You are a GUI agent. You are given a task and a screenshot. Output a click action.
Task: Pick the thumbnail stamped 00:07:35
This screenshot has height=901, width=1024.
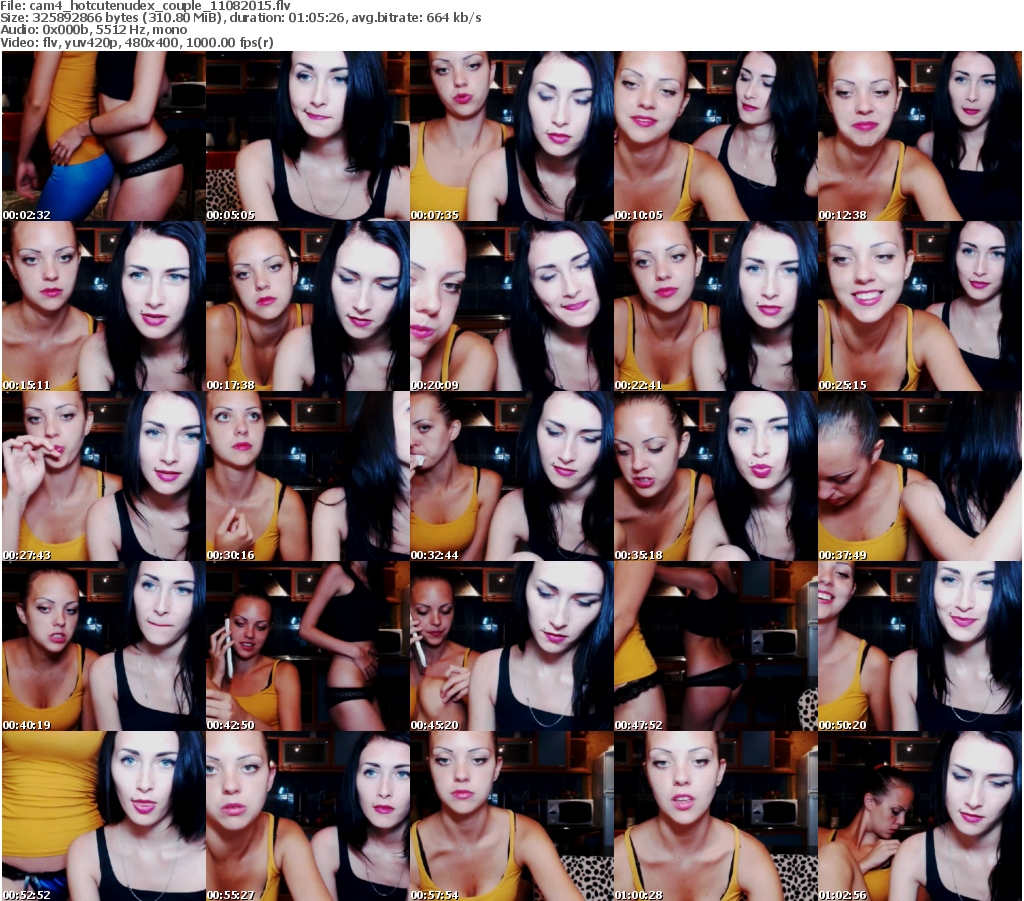512,136
